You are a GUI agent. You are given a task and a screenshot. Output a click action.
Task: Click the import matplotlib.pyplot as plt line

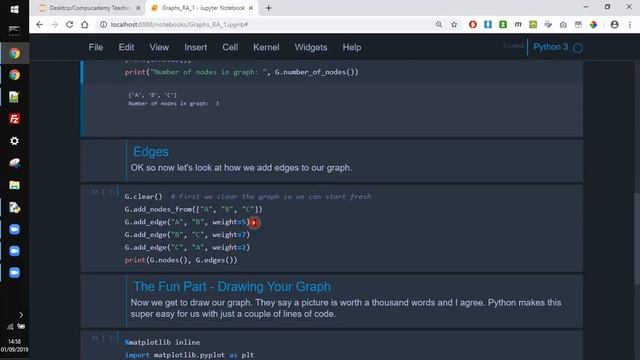[189, 355]
